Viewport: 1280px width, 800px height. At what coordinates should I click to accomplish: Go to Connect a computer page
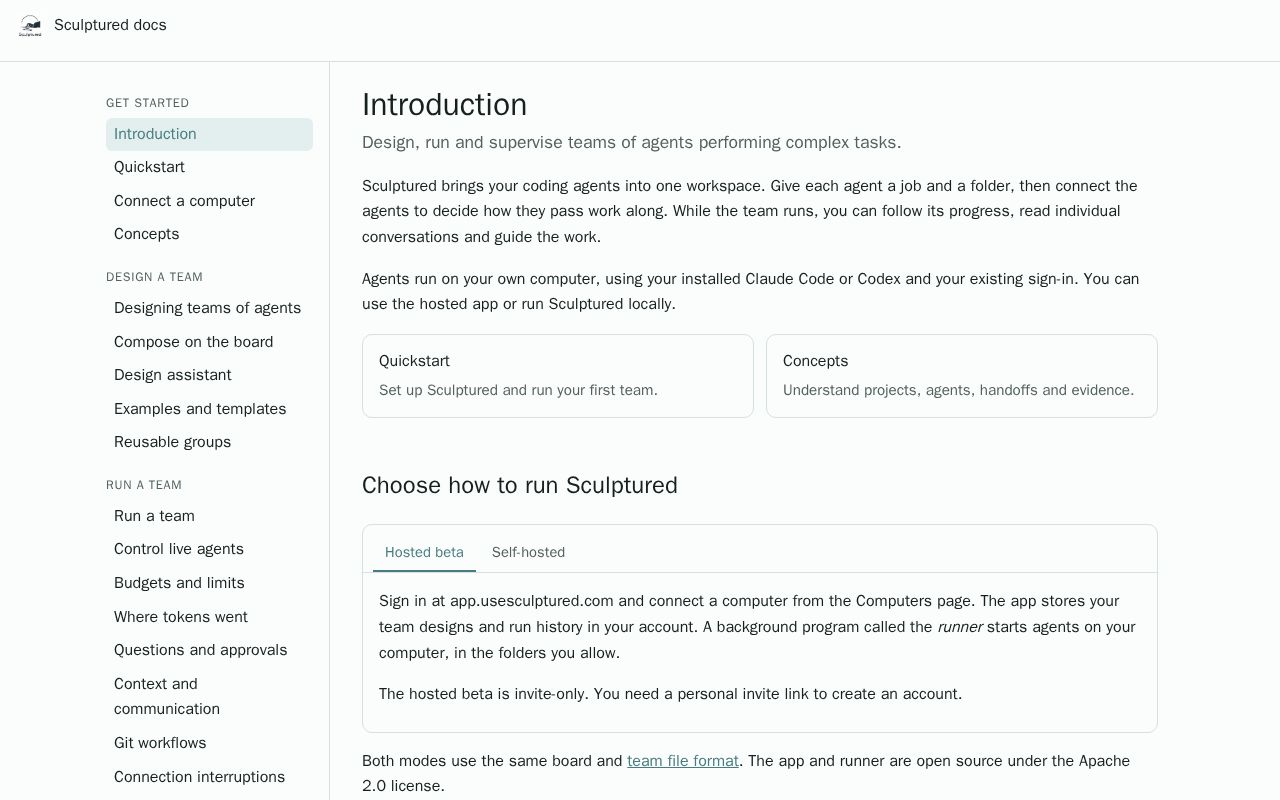[209, 201]
